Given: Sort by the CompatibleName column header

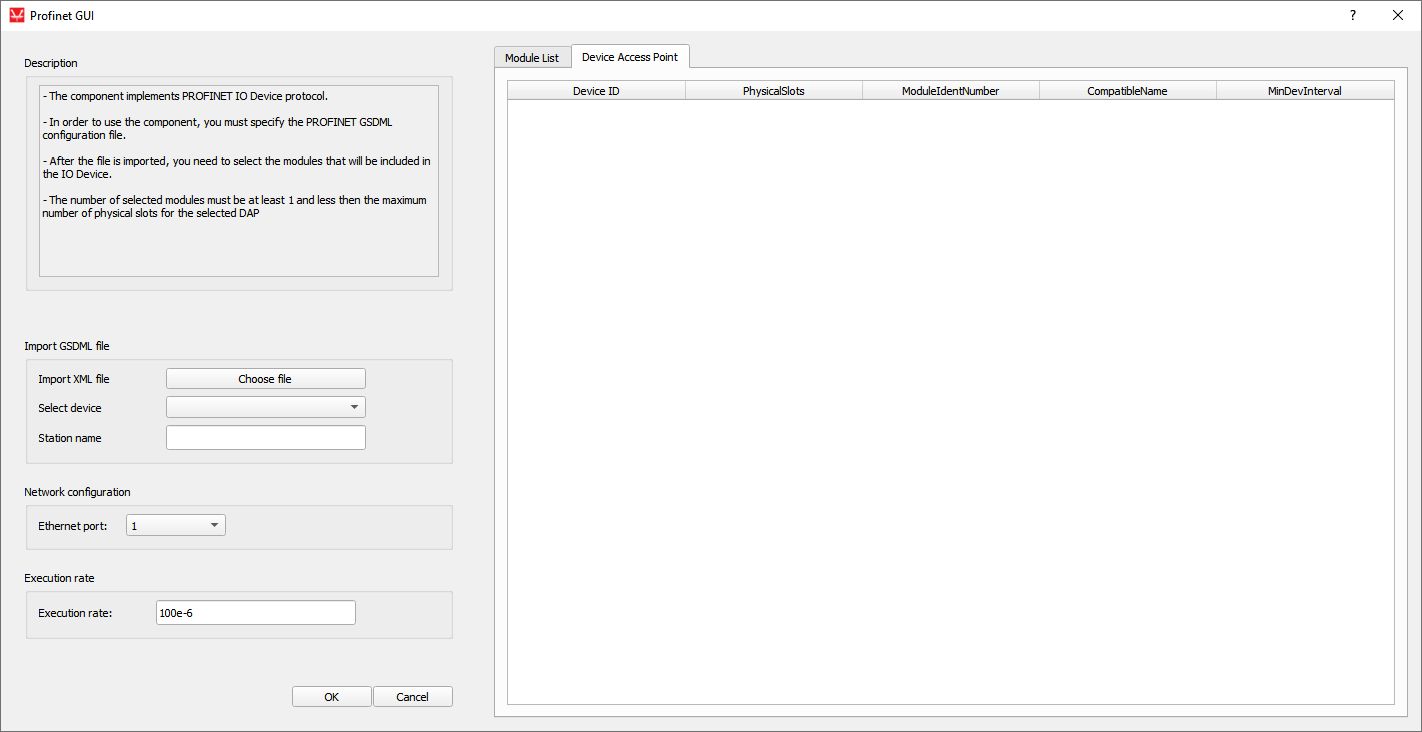Looking at the screenshot, I should click(1127, 91).
